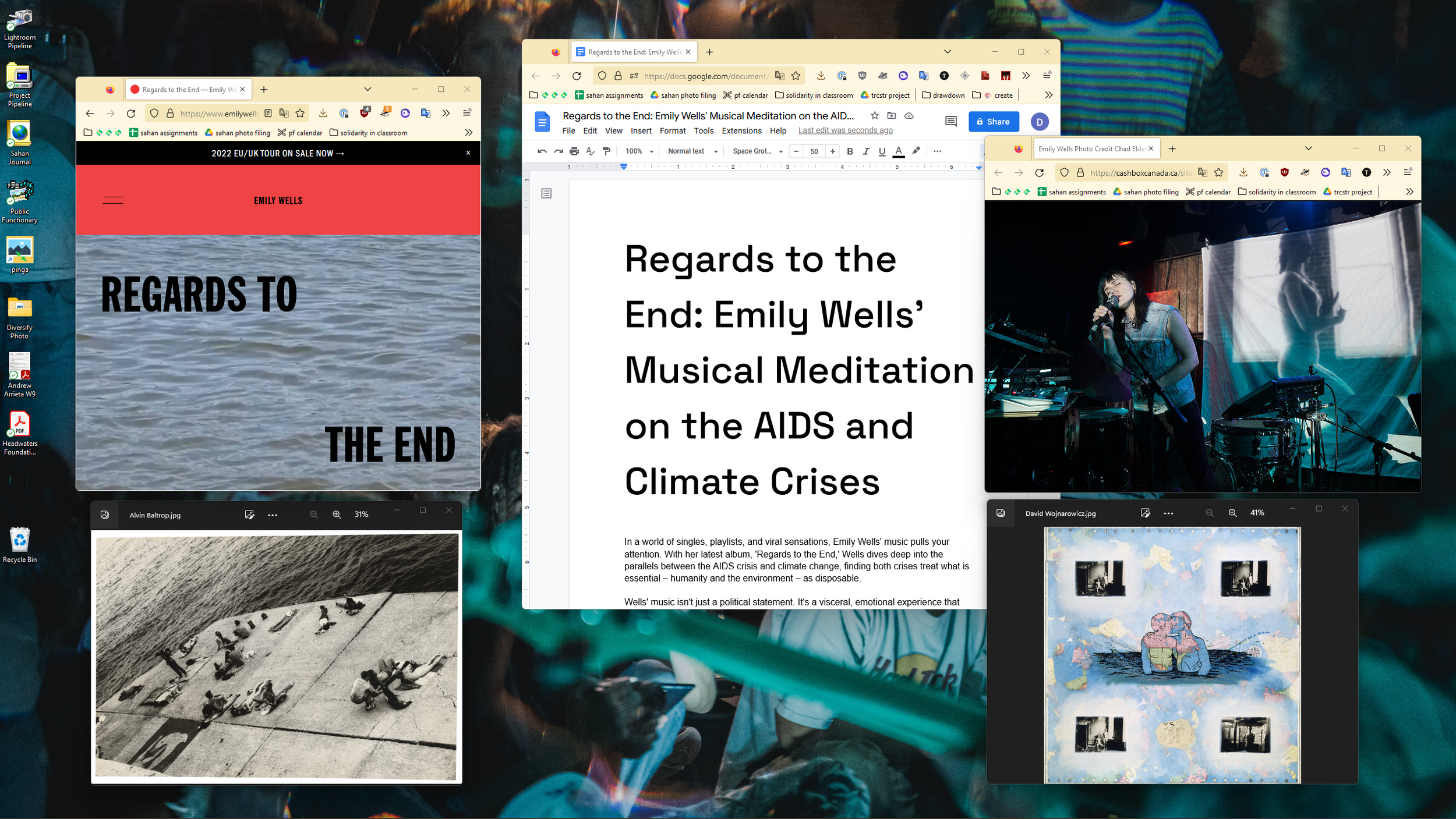The height and width of the screenshot is (819, 1456).
Task: Open the 100% zoom dropdown in Docs
Action: click(x=639, y=151)
